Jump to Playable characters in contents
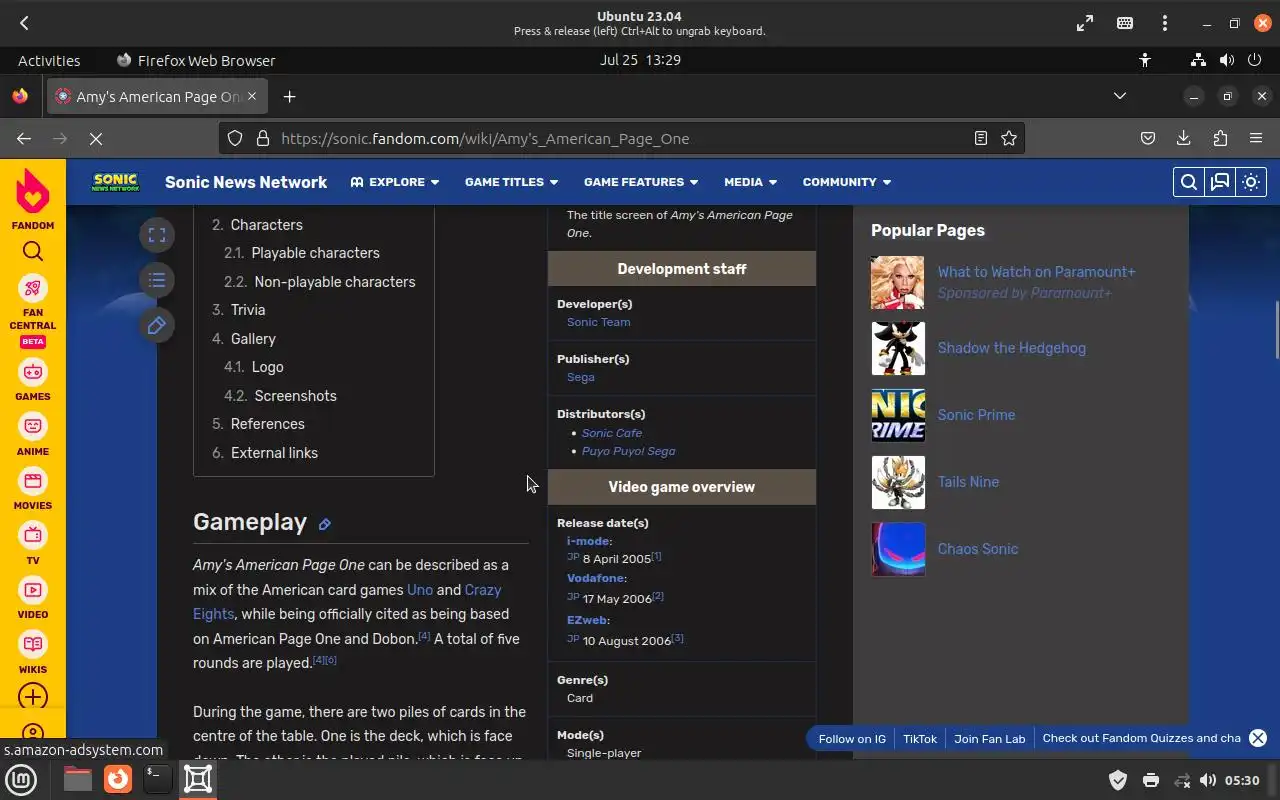Viewport: 1280px width, 800px height. tap(315, 253)
